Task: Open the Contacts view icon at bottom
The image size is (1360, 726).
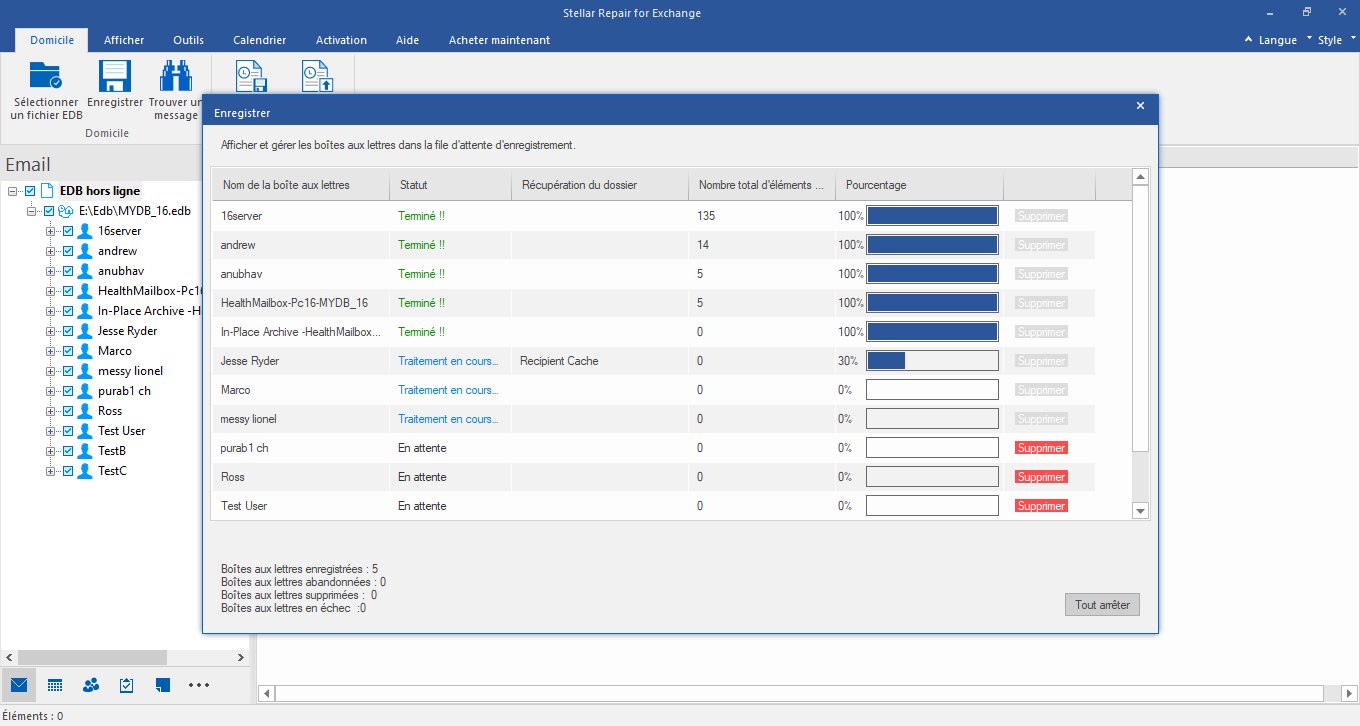Action: pyautogui.click(x=91, y=685)
